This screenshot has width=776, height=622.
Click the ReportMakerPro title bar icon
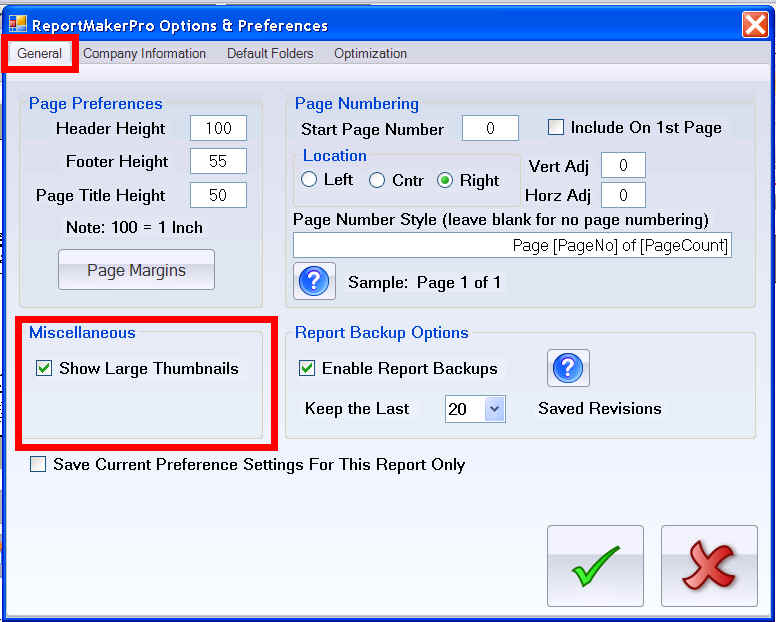(x=17, y=25)
